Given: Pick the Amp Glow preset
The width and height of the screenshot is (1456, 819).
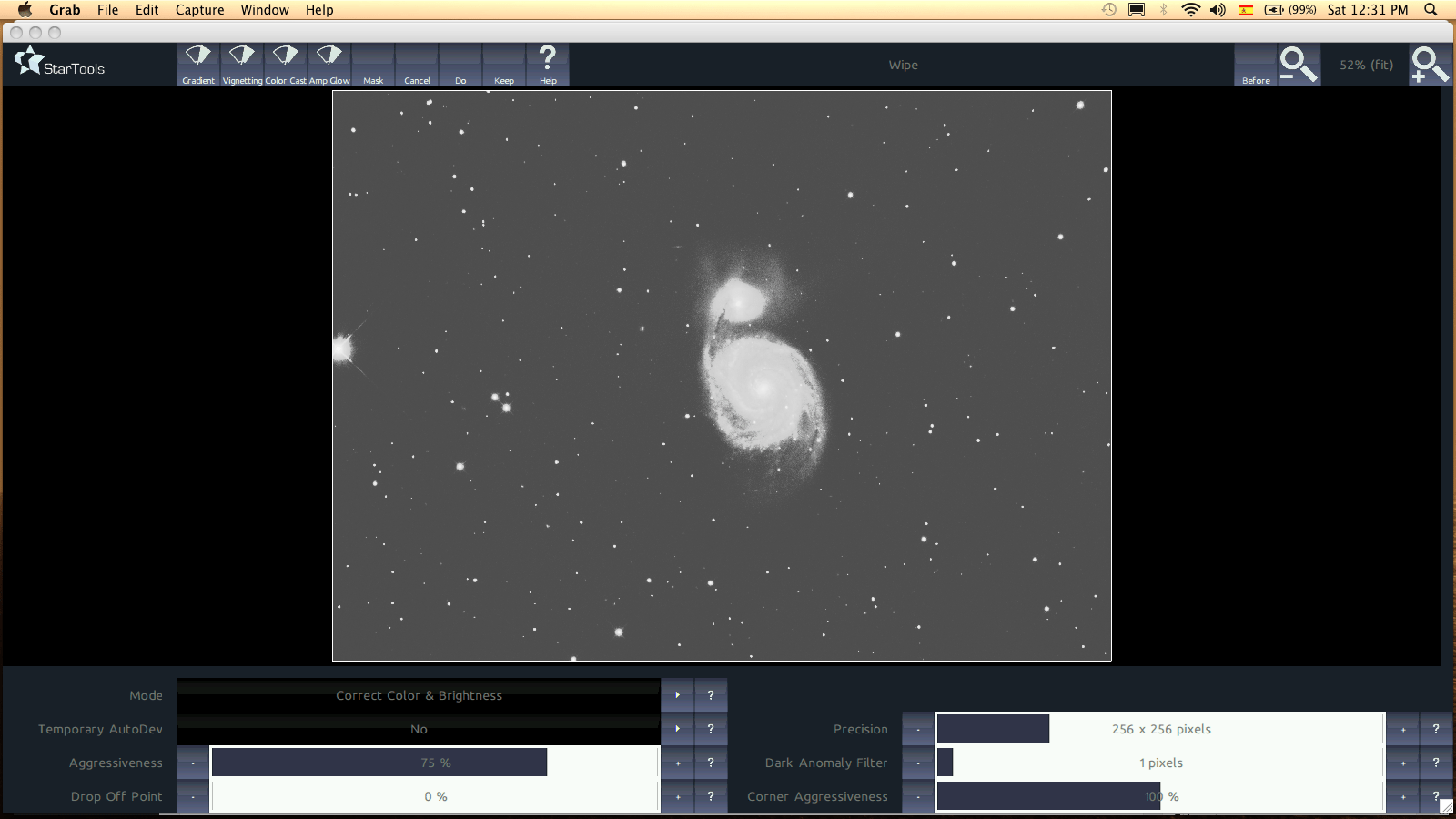Looking at the screenshot, I should click(329, 64).
